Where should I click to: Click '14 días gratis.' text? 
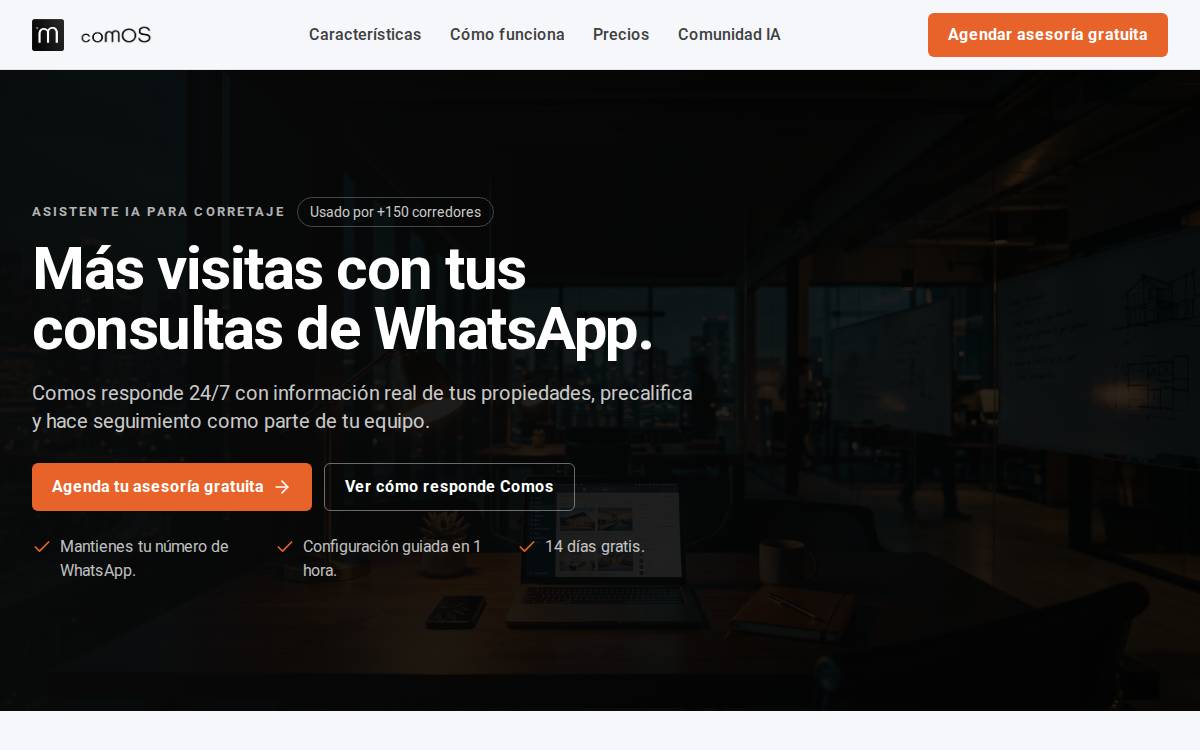pos(595,547)
